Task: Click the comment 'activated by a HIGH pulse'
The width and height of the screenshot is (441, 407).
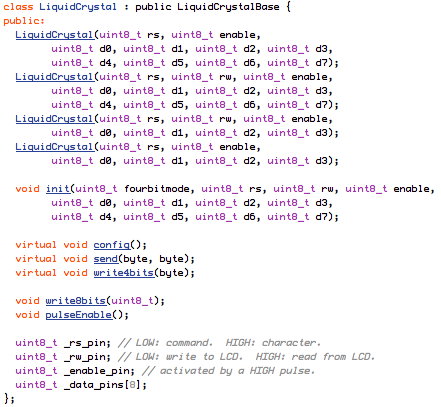Action: (228, 371)
